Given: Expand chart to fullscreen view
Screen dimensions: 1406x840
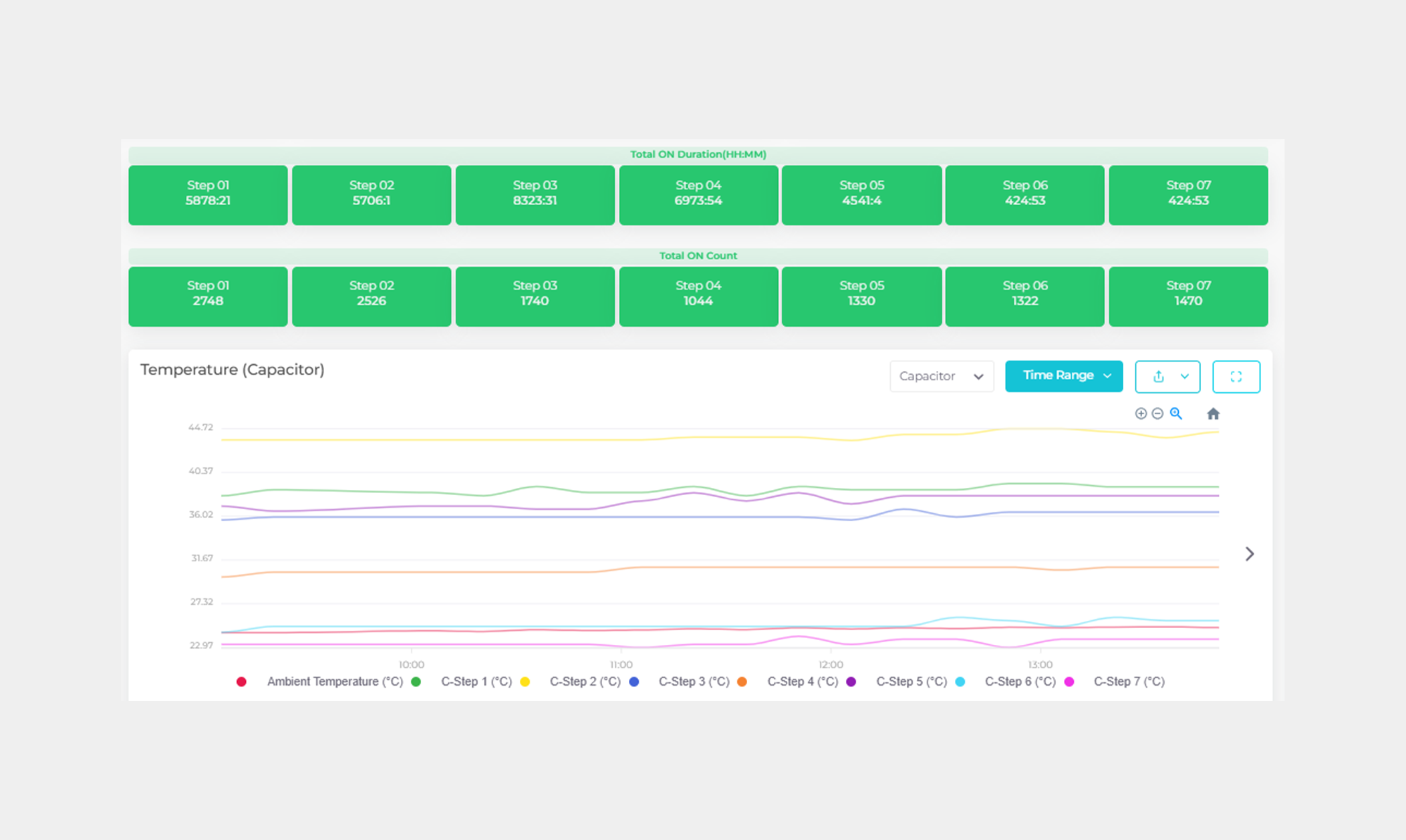Looking at the screenshot, I should (1236, 376).
